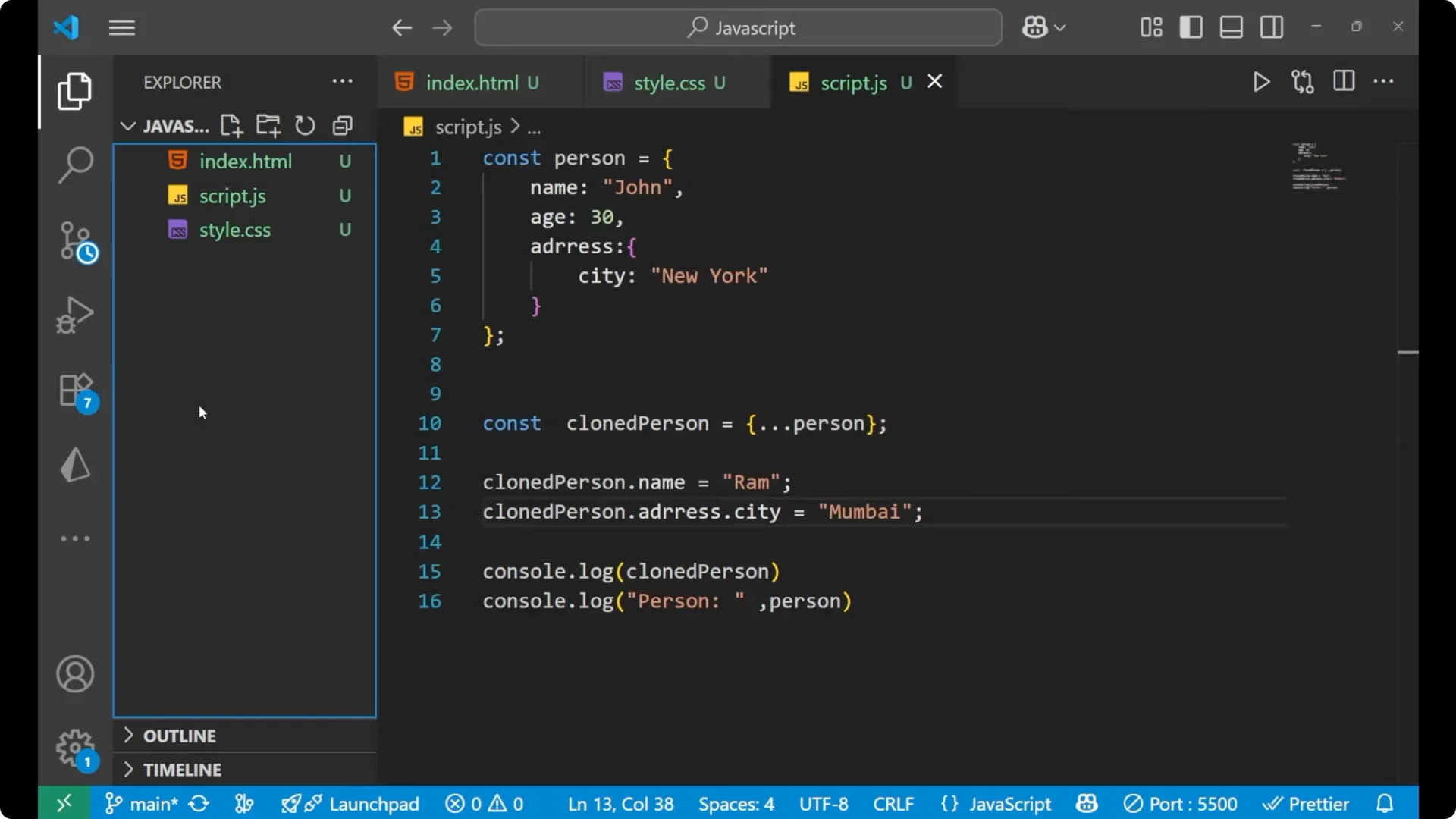Open the Split Editor icon
Screen dimensions: 1456x819
tap(1343, 82)
